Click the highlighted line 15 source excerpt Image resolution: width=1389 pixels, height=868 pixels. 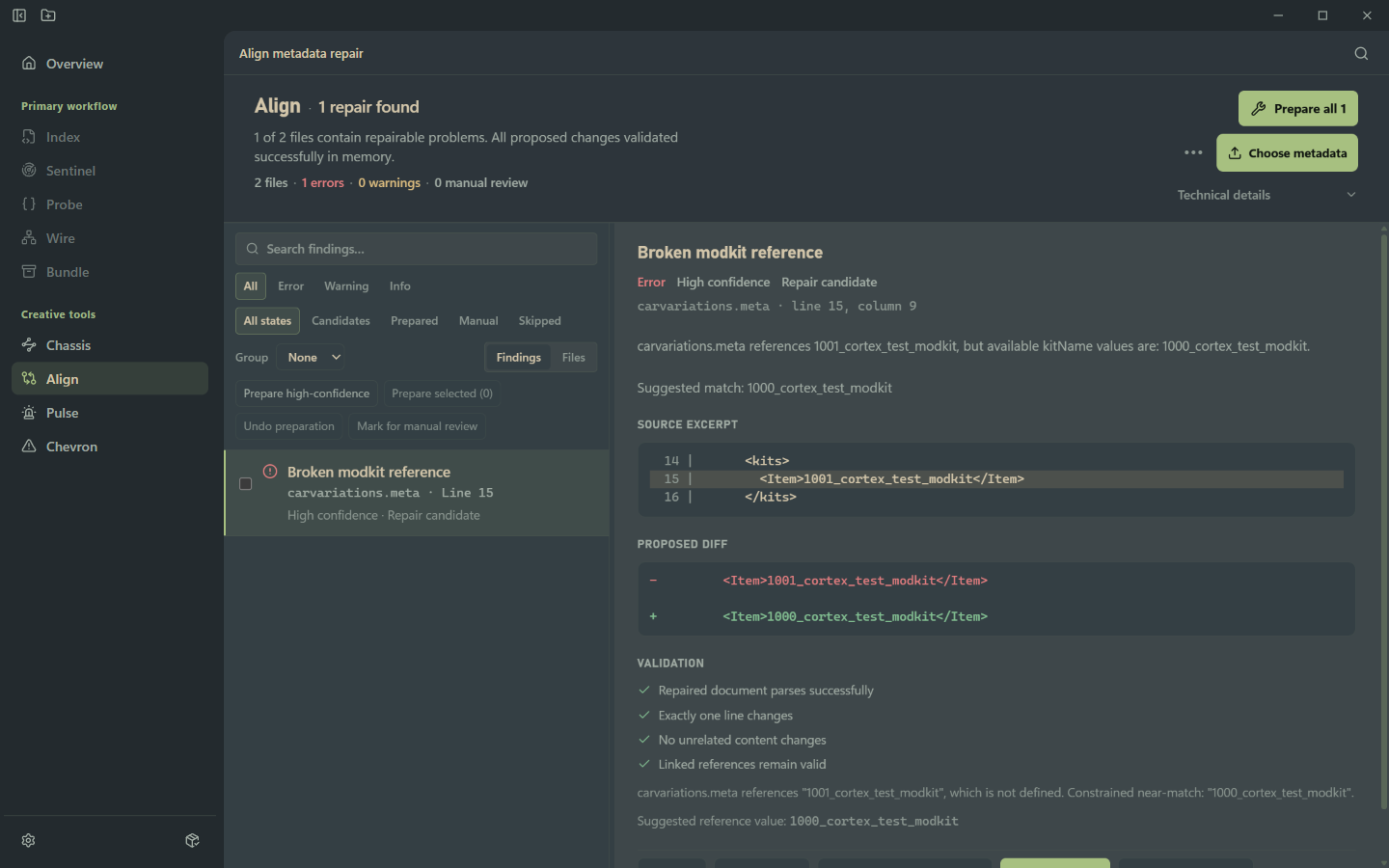pos(996,479)
